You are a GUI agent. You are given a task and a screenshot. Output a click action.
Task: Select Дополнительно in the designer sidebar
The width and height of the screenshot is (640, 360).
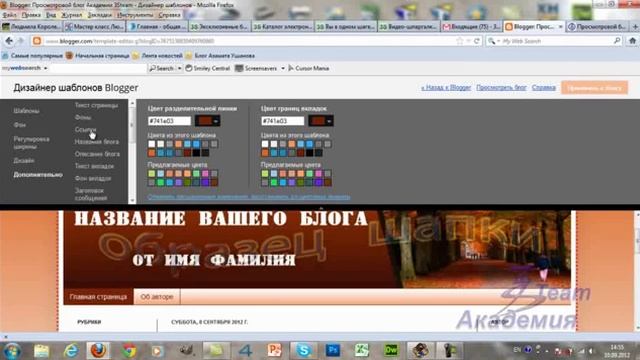point(38,175)
